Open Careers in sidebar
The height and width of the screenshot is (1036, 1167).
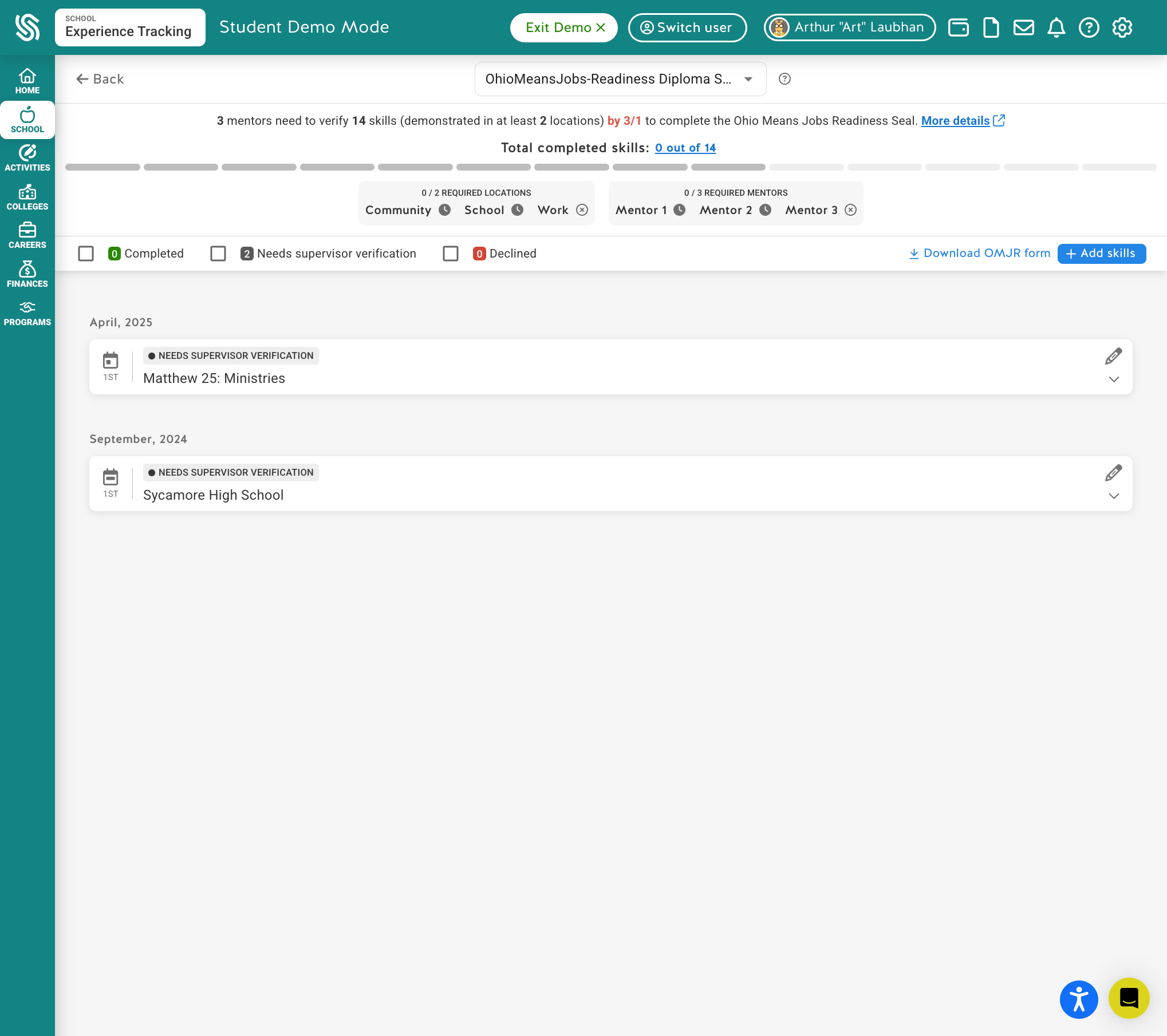(27, 236)
